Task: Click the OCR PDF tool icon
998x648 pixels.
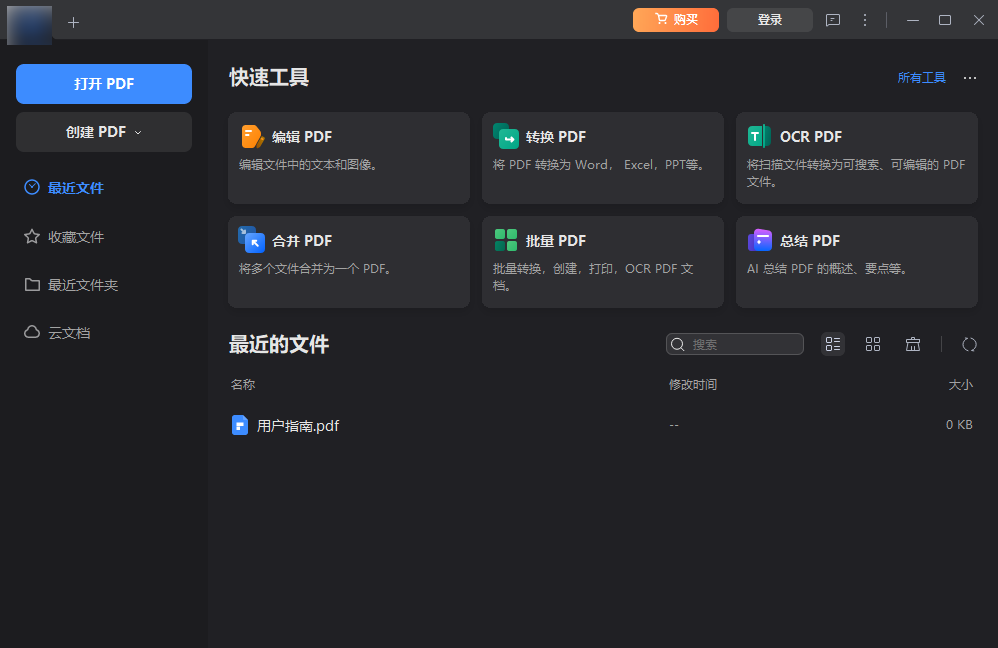Action: pyautogui.click(x=759, y=136)
